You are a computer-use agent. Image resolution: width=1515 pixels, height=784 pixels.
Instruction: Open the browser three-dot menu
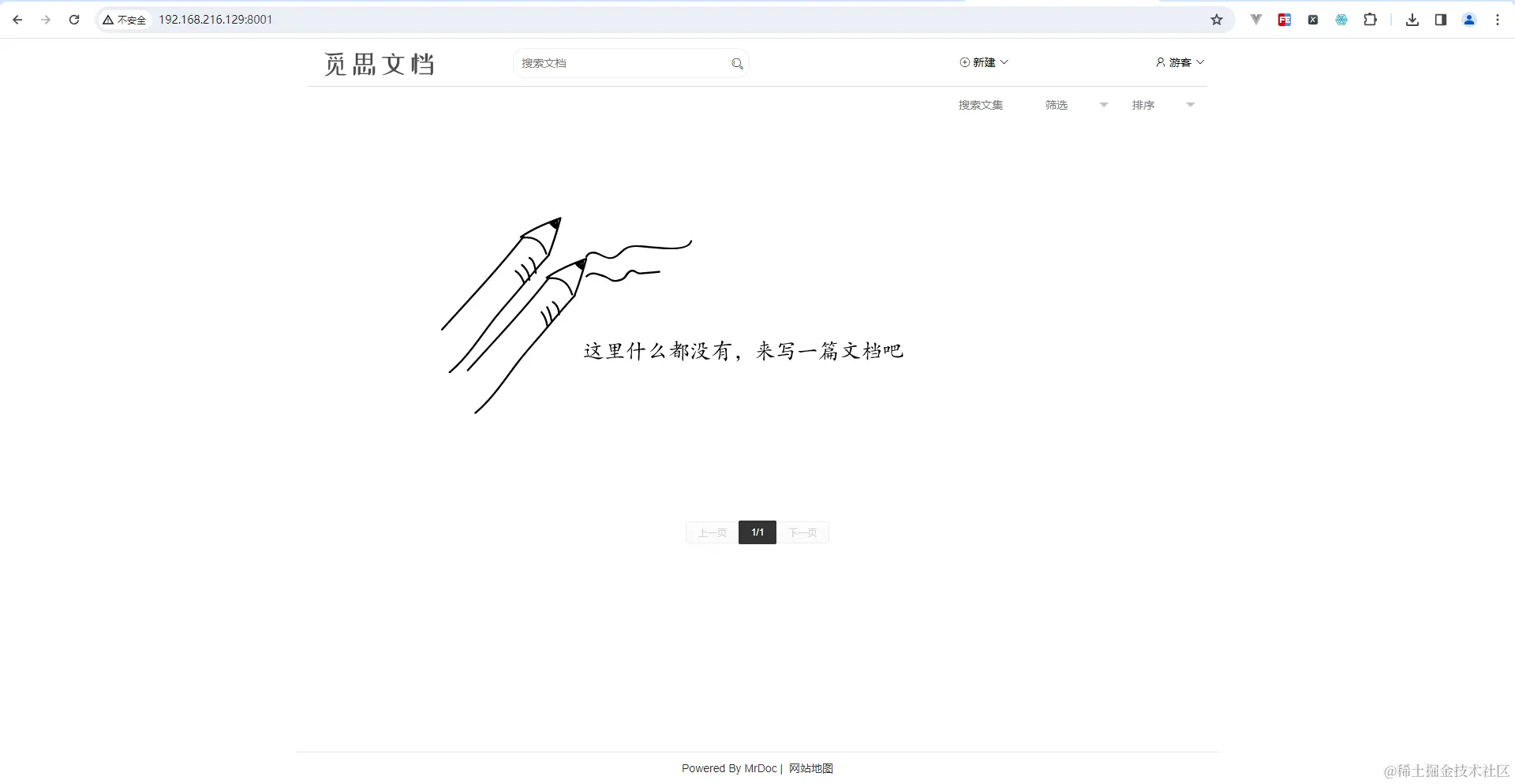coord(1497,20)
